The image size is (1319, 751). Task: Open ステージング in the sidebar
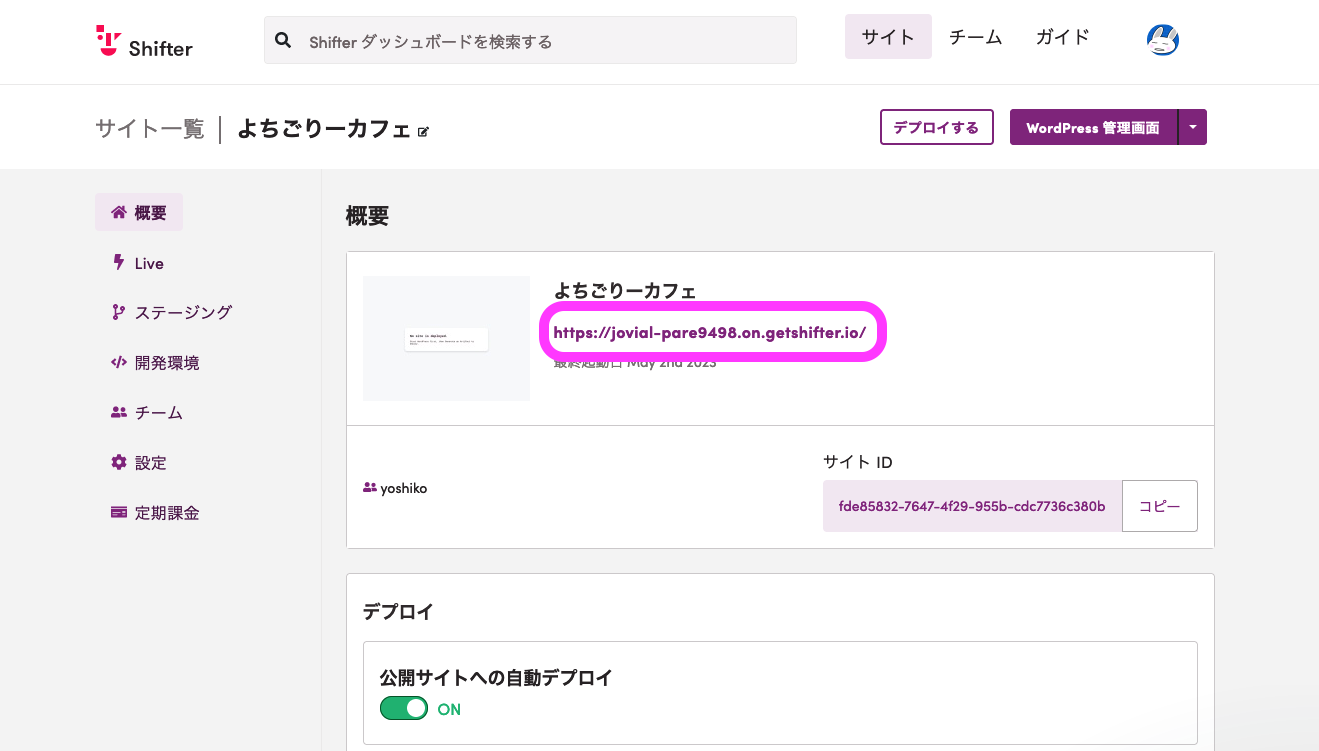[x=171, y=312]
